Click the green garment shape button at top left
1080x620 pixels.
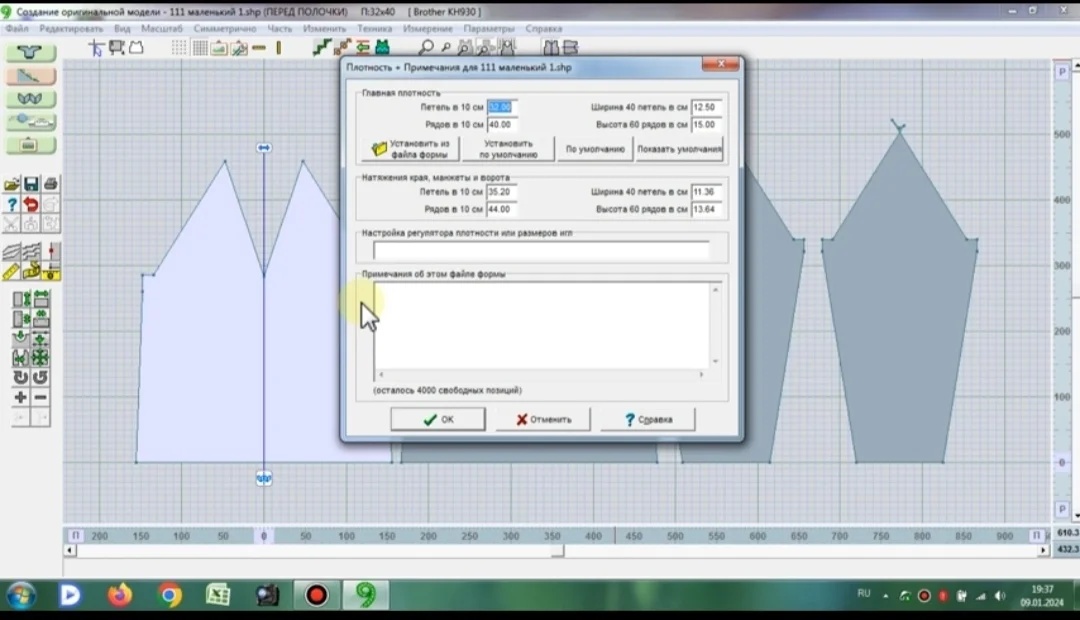(x=30, y=52)
